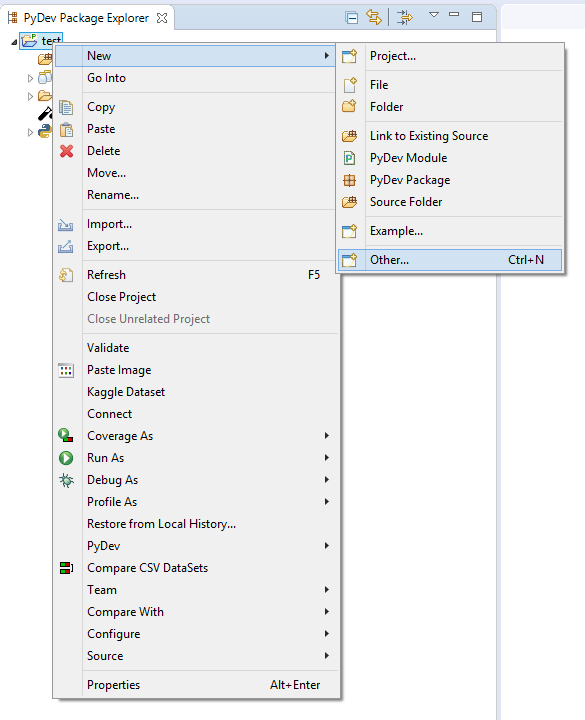Open the View Menu dropdown triangle
Viewport: 585px width, 720px height.
(x=433, y=15)
